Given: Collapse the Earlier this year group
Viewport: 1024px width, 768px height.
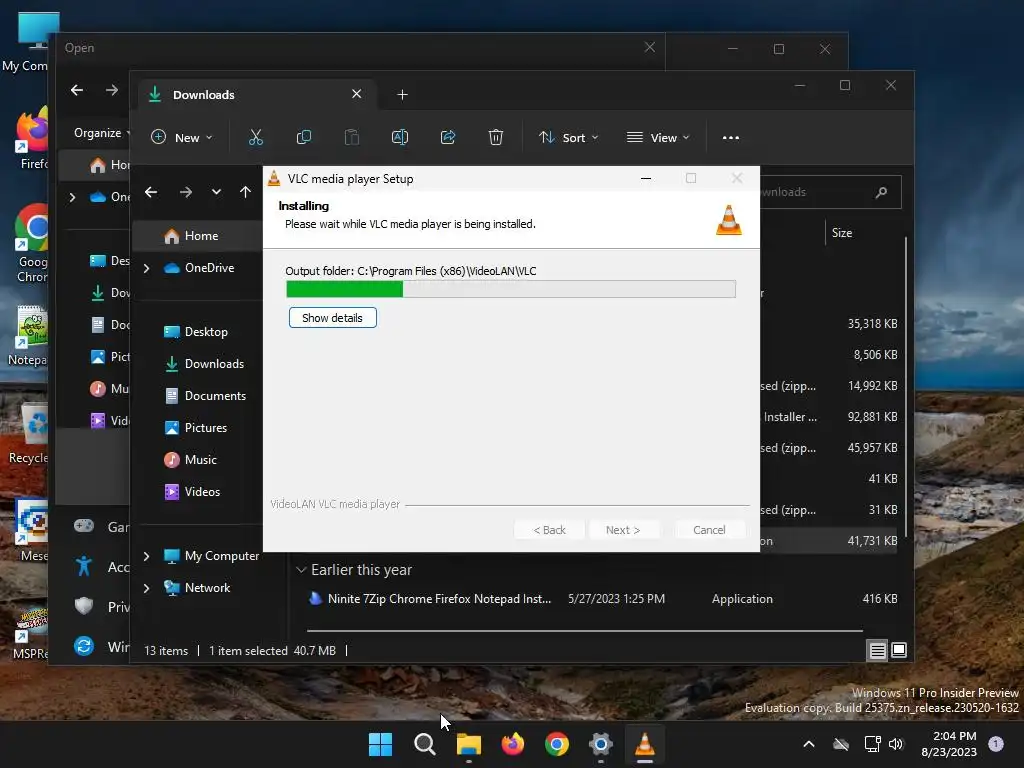Looking at the screenshot, I should (301, 570).
